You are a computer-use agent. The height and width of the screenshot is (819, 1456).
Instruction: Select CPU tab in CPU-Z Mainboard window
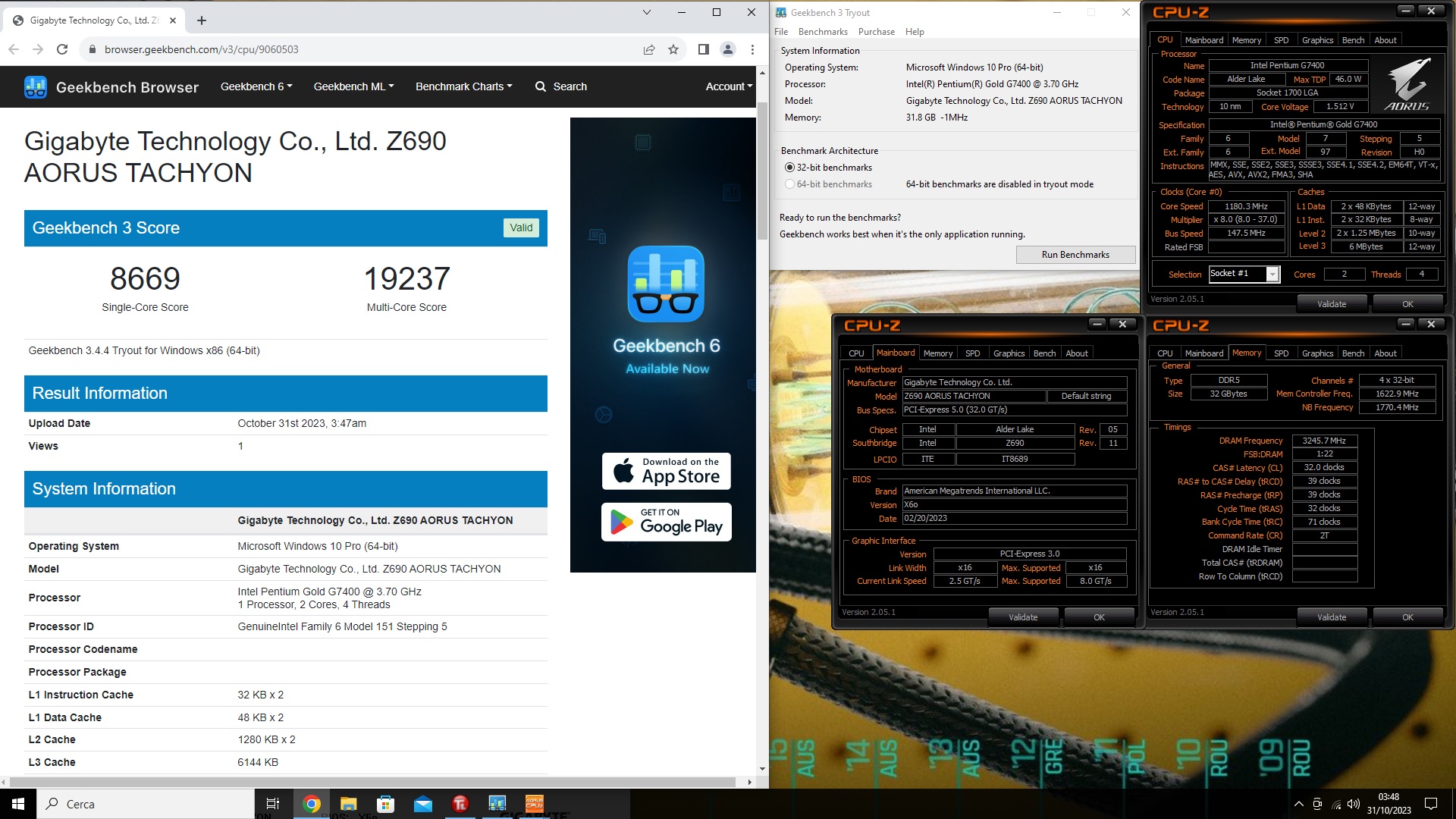coord(856,353)
